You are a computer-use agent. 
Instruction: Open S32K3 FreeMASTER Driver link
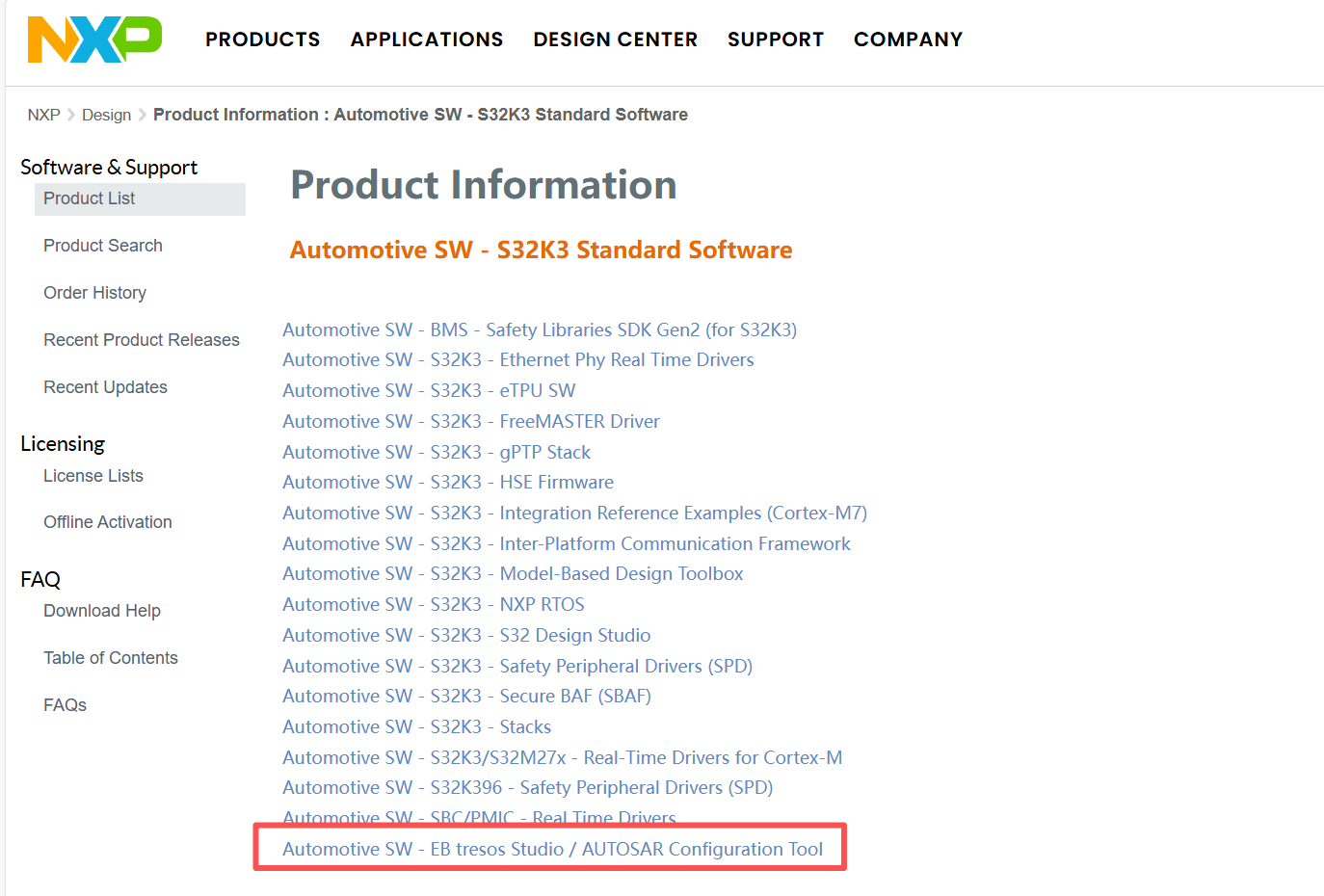pyautogui.click(x=471, y=421)
